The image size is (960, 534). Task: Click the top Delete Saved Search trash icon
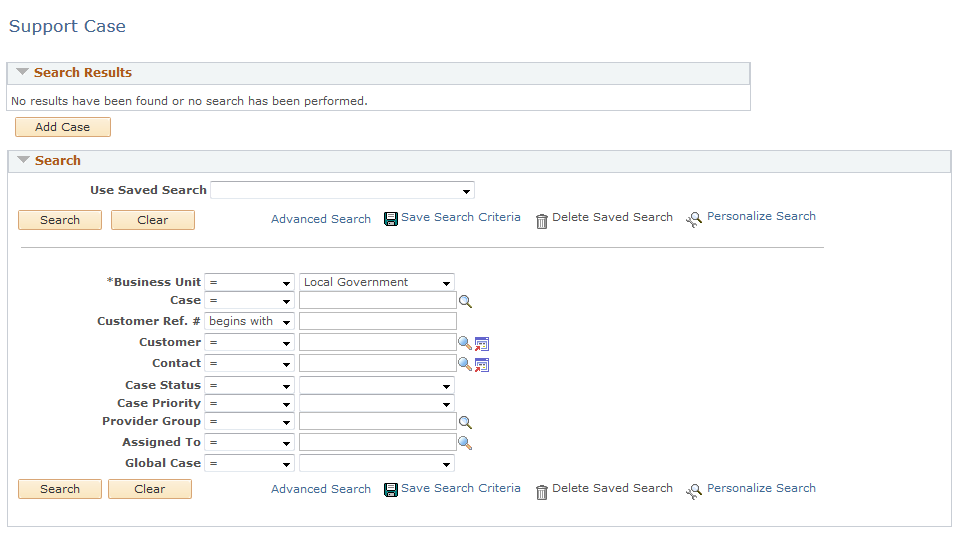pos(542,221)
